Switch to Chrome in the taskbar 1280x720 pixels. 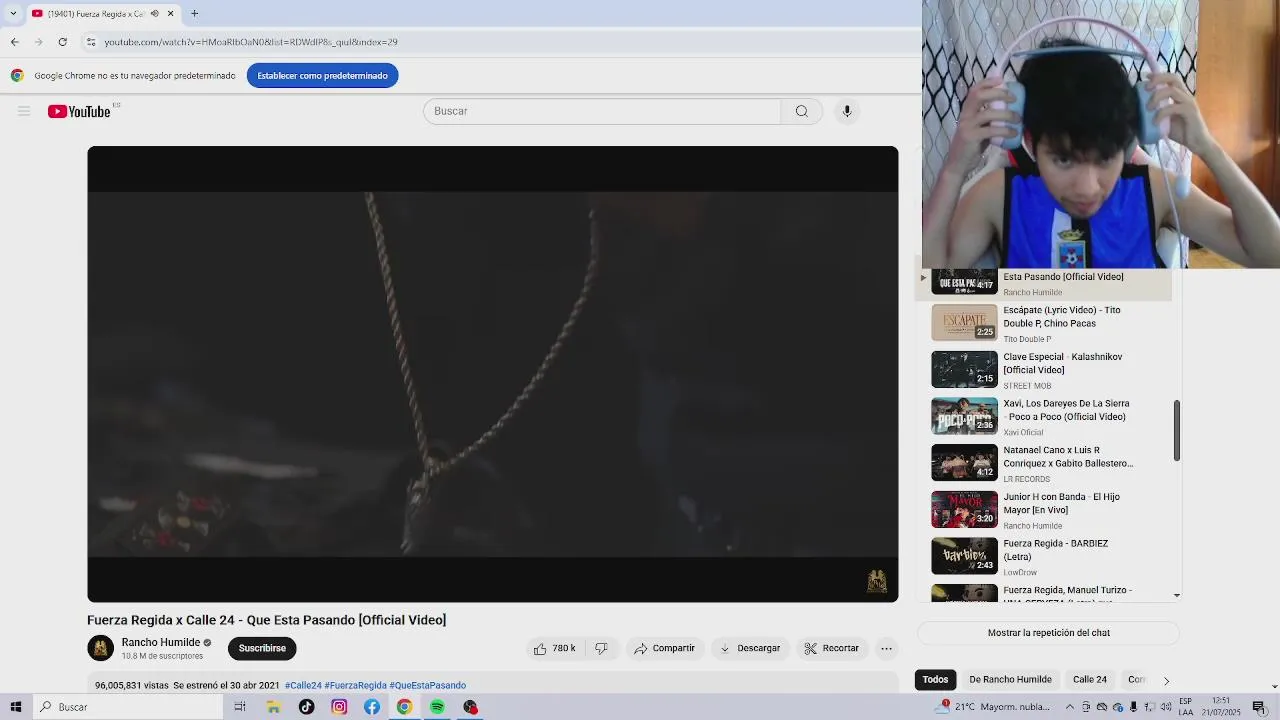pos(404,707)
